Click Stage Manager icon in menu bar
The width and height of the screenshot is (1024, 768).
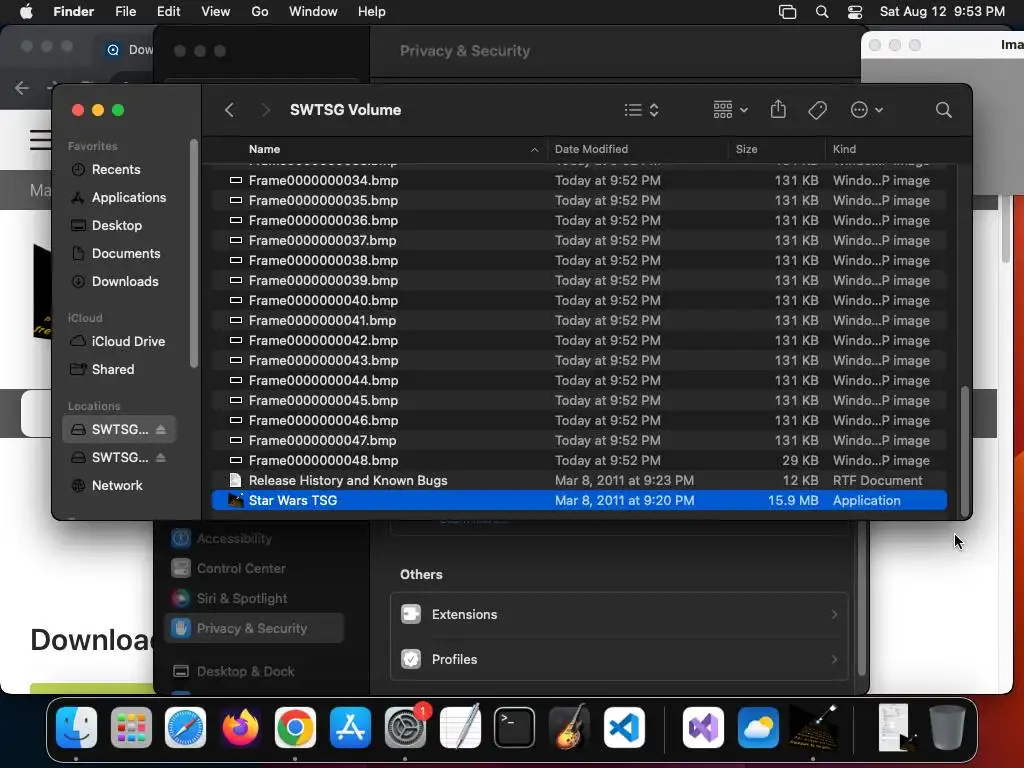[788, 12]
